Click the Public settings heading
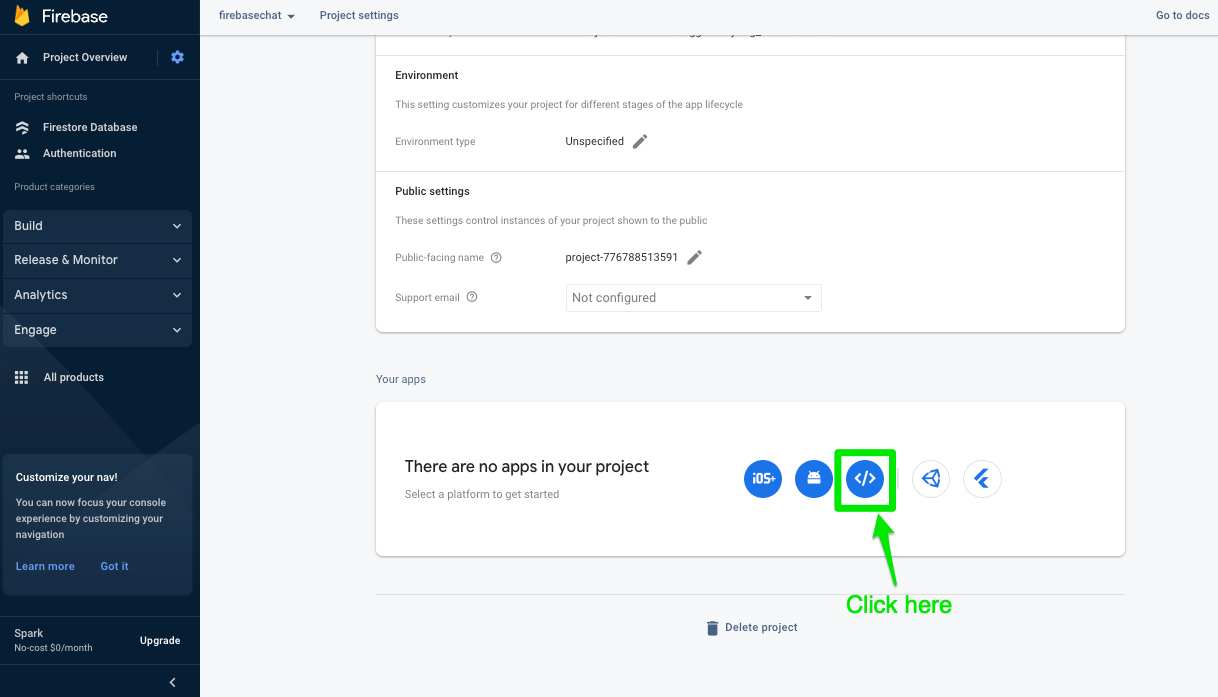Screen dimensions: 1218x697 coord(432,191)
